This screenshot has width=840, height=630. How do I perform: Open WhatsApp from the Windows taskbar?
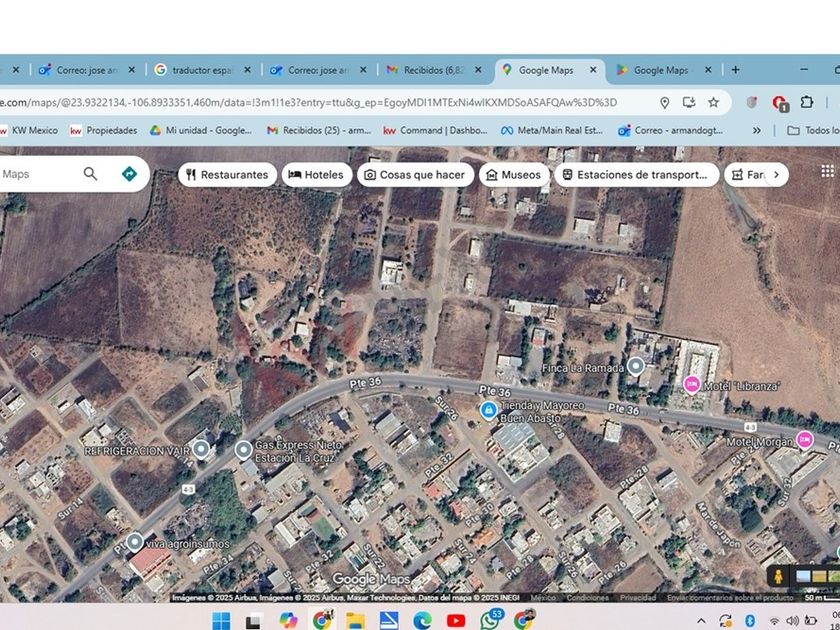(x=490, y=620)
